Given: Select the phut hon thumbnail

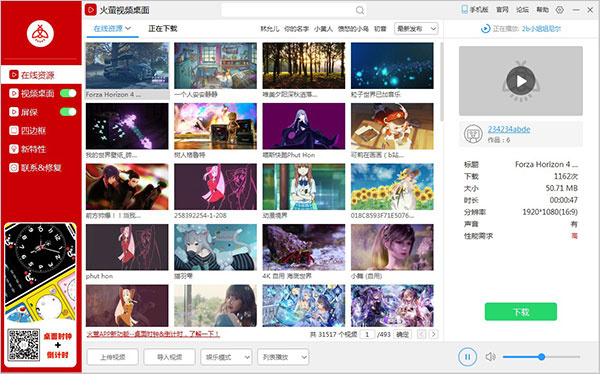Looking at the screenshot, I should [x=127, y=247].
